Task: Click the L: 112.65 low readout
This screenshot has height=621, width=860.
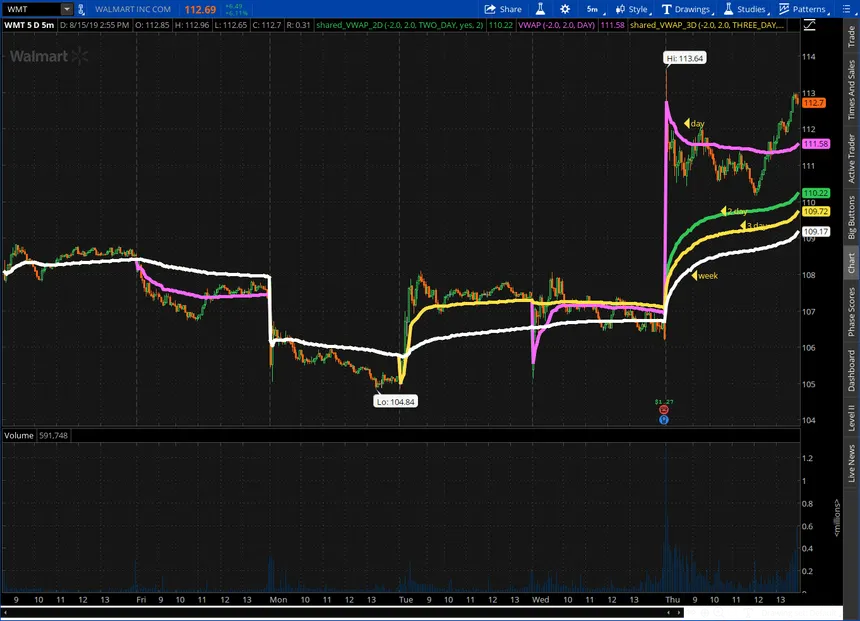Action: 231,25
